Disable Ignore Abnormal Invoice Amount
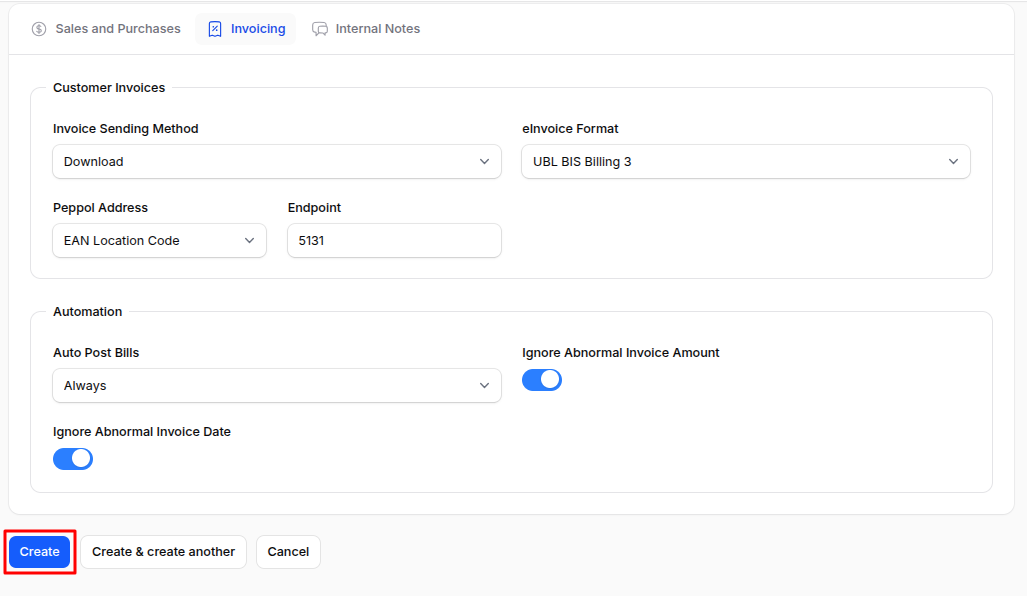1027x596 pixels. click(x=541, y=380)
